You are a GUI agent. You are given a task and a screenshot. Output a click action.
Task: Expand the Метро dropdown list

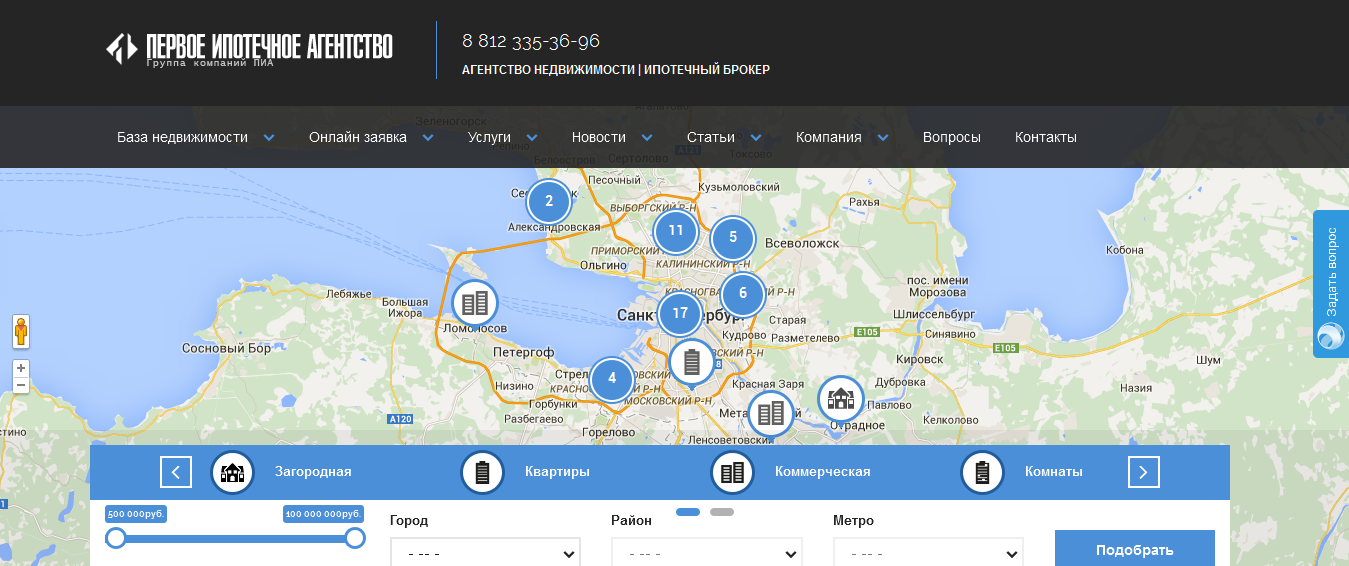click(x=928, y=553)
